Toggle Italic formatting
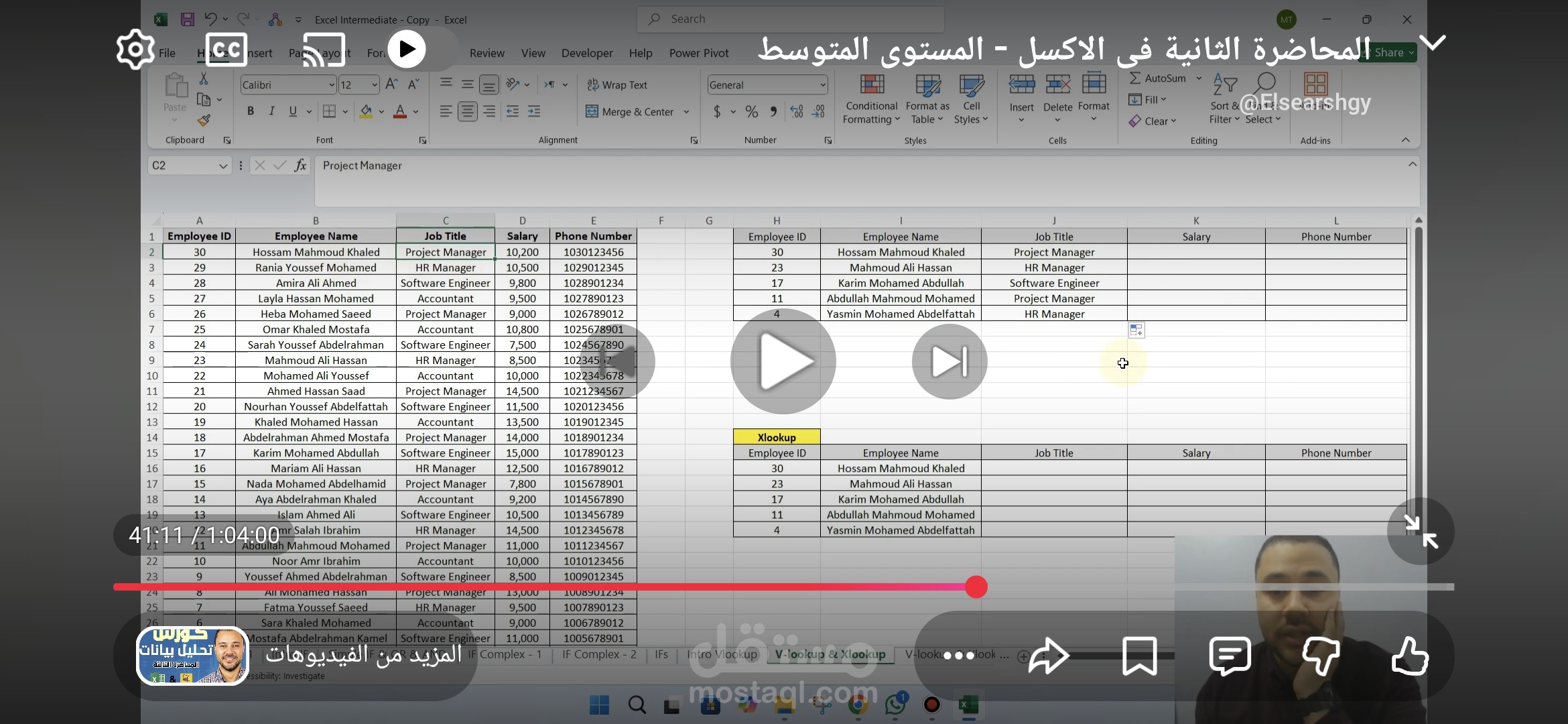 [x=271, y=111]
